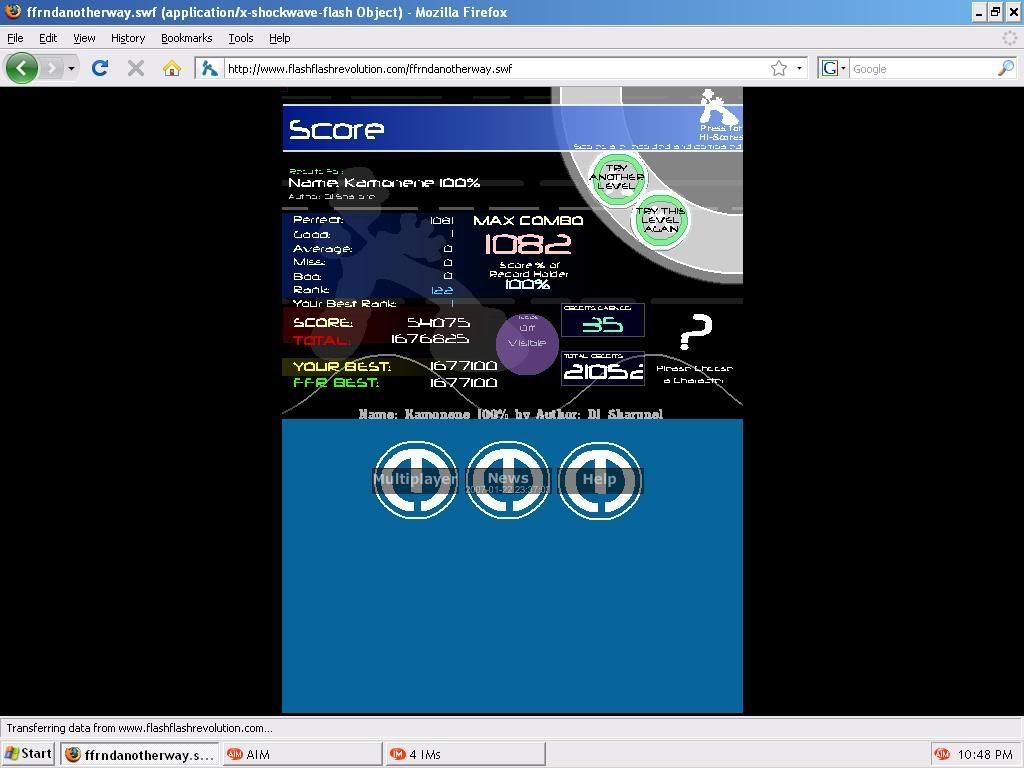Open the AIM window from the taskbar
The height and width of the screenshot is (768, 1024).
point(303,754)
